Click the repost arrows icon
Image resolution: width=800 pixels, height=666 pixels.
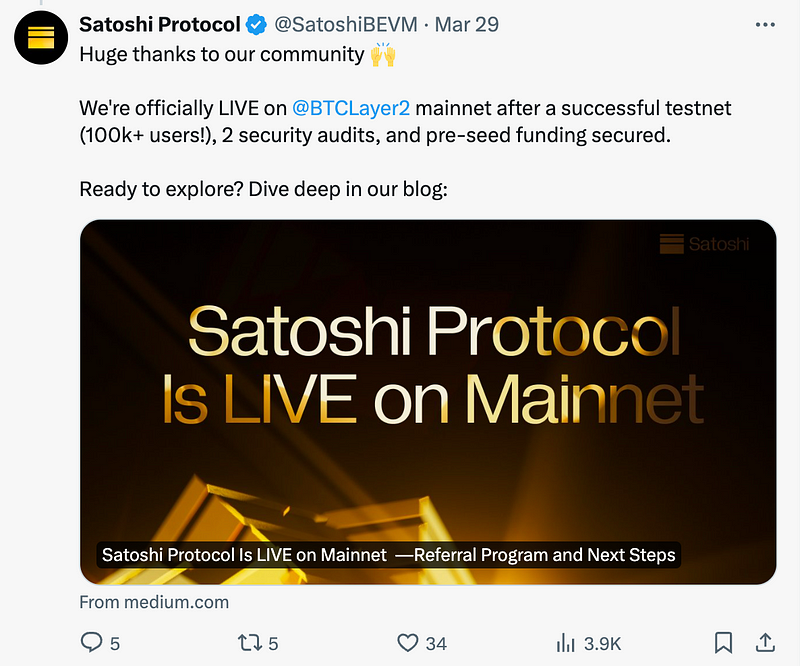tap(250, 643)
